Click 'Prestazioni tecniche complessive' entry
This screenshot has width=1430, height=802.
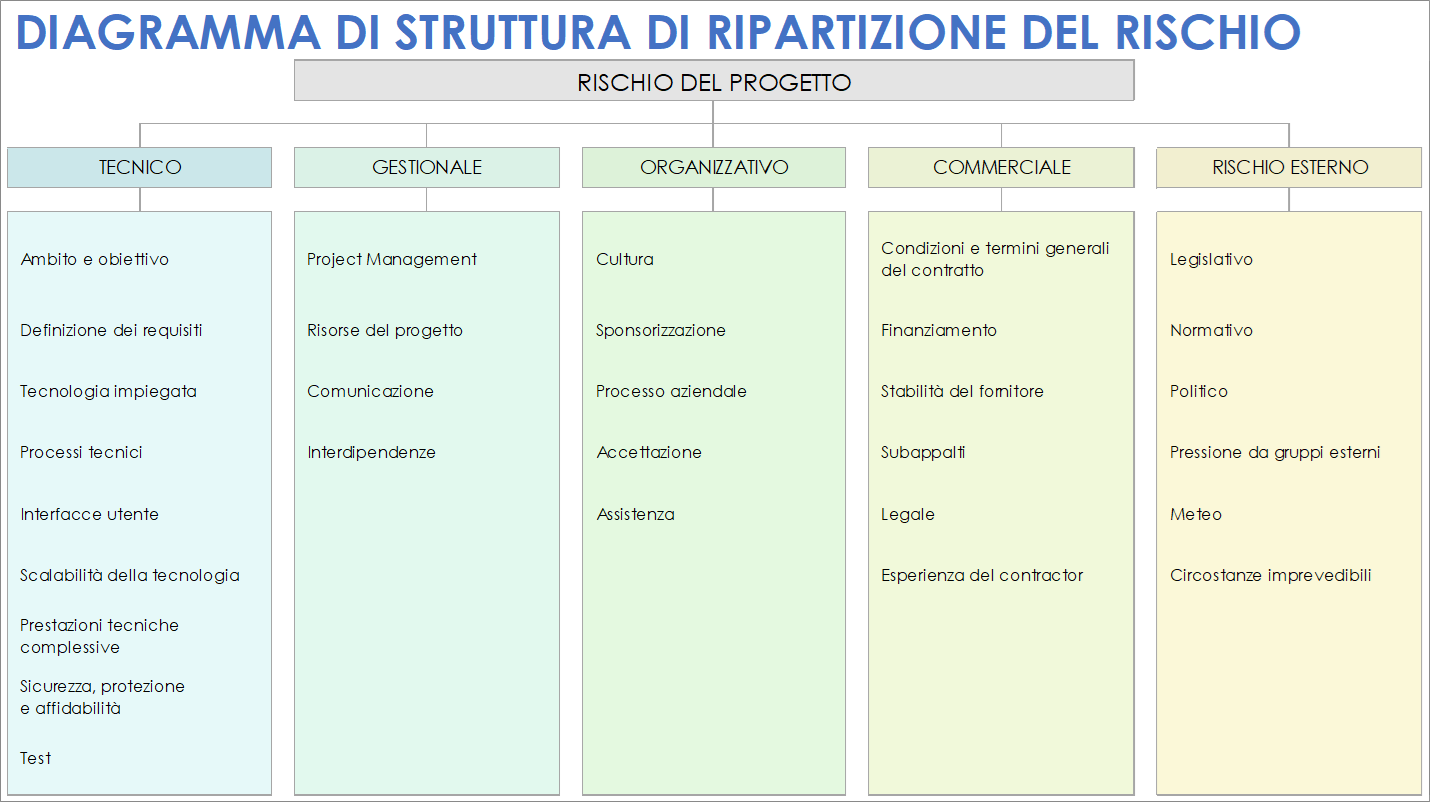pyautogui.click(x=99, y=636)
